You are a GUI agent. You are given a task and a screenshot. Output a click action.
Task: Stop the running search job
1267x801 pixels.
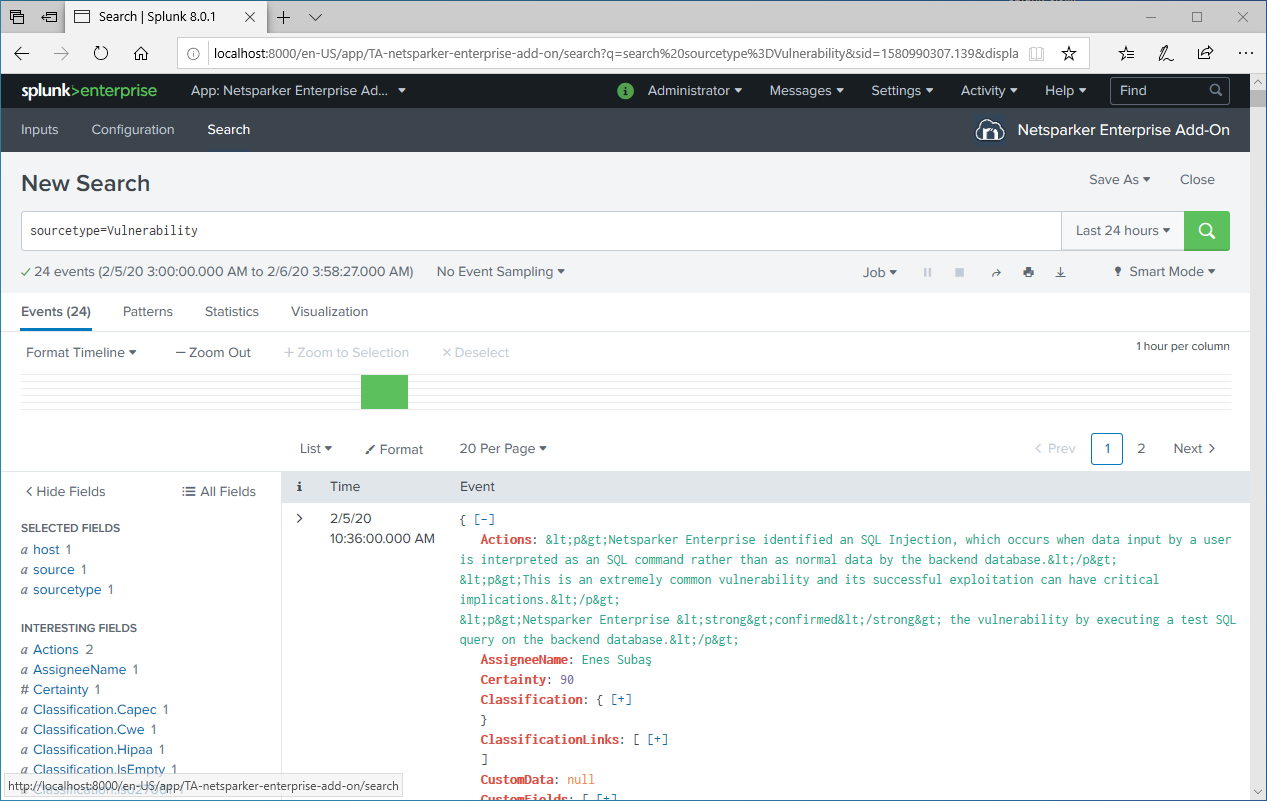(959, 271)
